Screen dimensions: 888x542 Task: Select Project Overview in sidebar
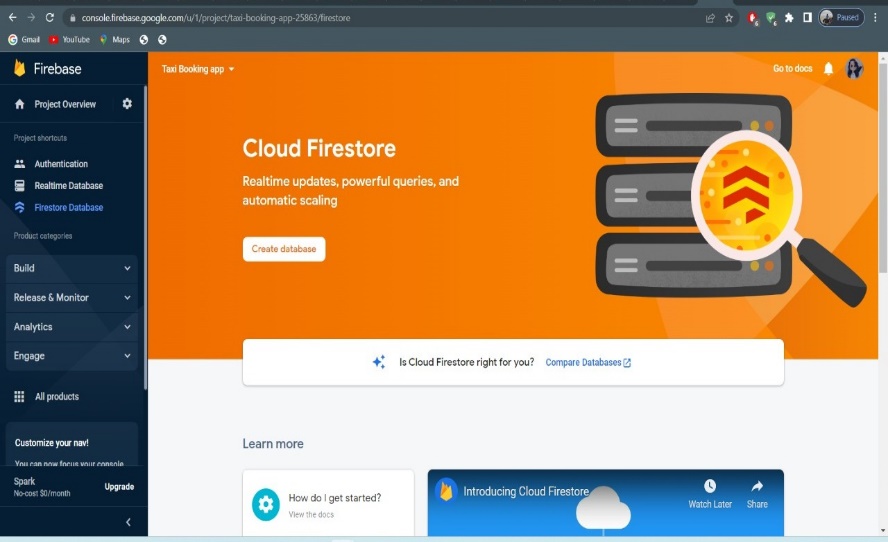pyautogui.click(x=65, y=104)
